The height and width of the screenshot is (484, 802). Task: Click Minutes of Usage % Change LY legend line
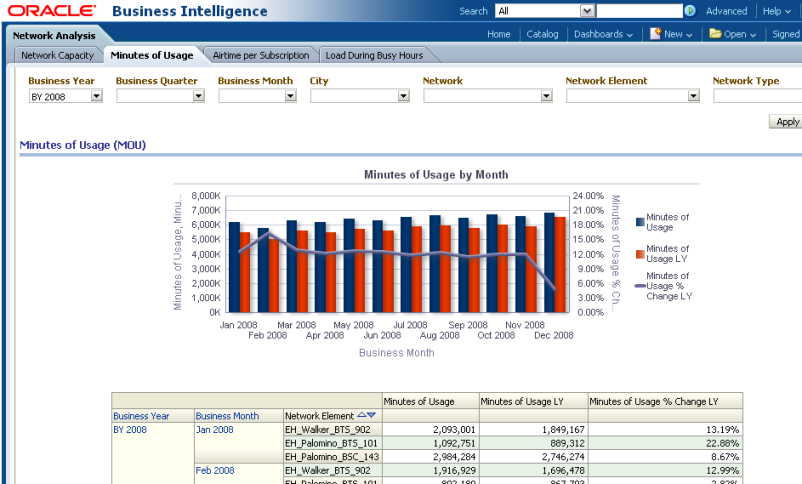click(x=640, y=286)
